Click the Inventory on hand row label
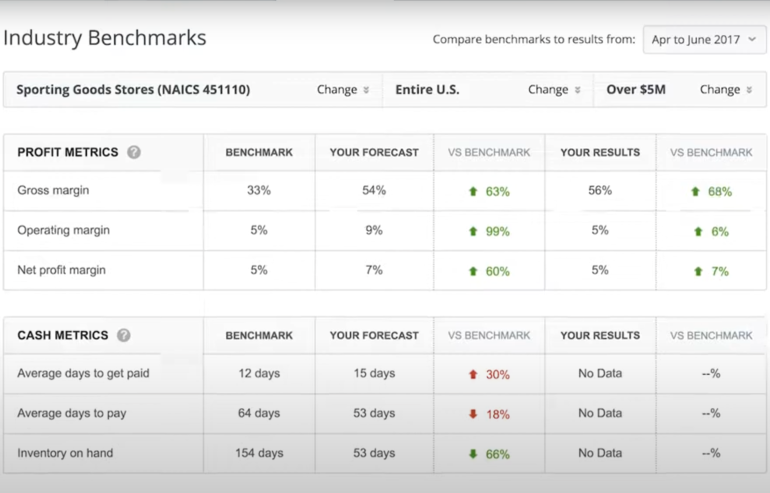This screenshot has height=493, width=770. [x=65, y=453]
